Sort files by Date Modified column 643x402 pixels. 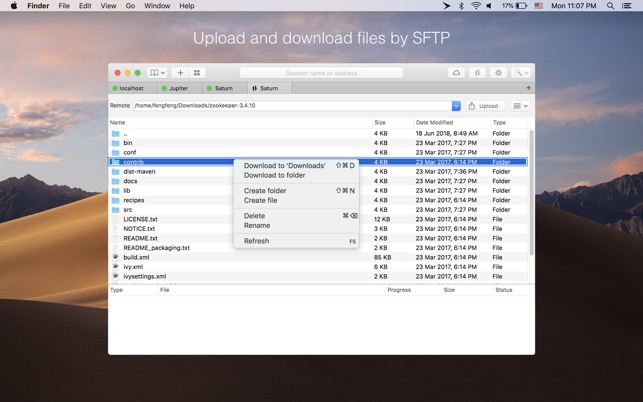click(435, 122)
